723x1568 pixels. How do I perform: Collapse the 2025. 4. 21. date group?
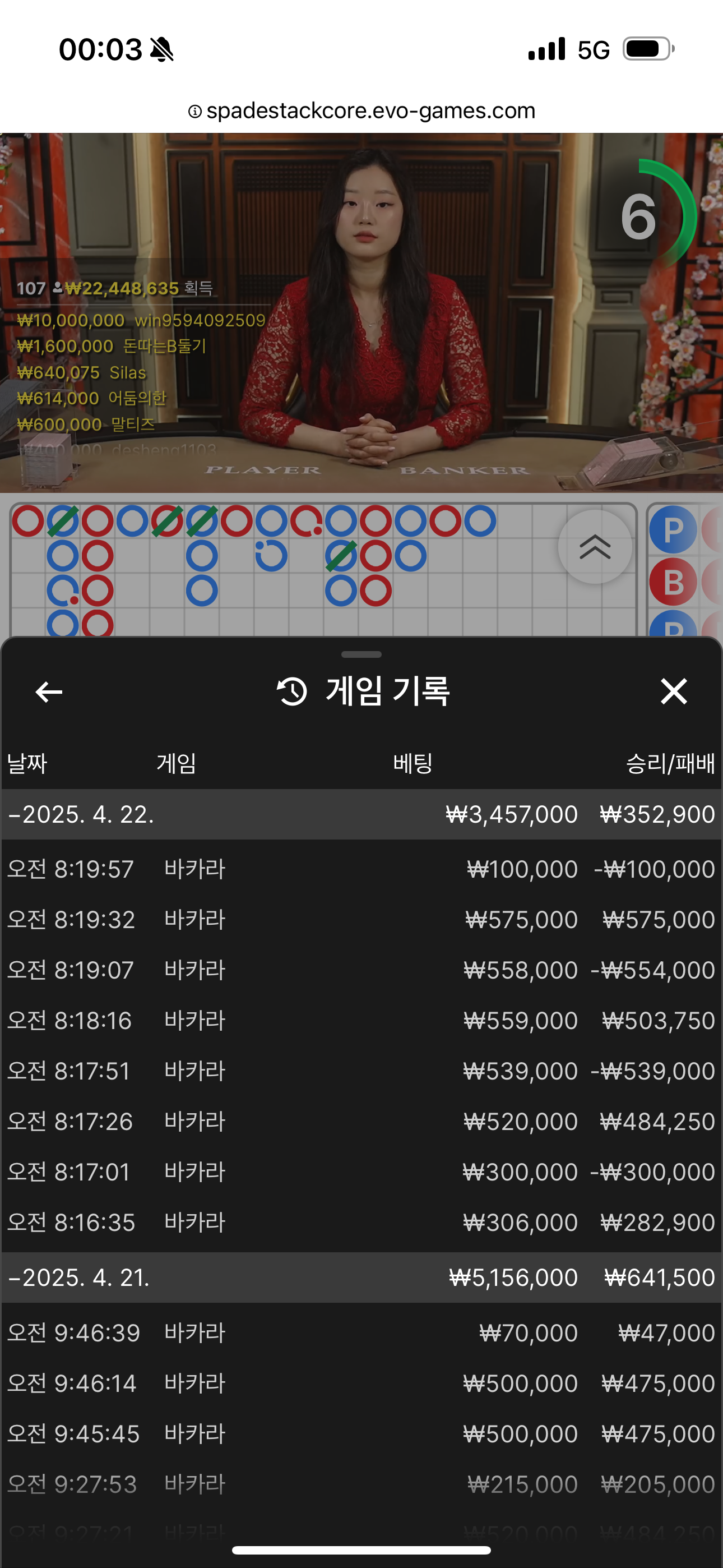pos(361,1277)
